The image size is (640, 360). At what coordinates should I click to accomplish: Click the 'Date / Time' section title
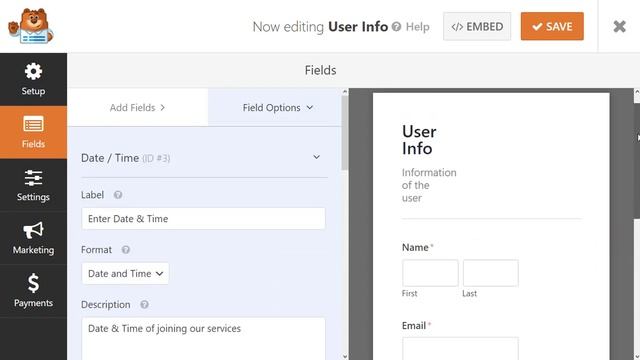point(110,158)
